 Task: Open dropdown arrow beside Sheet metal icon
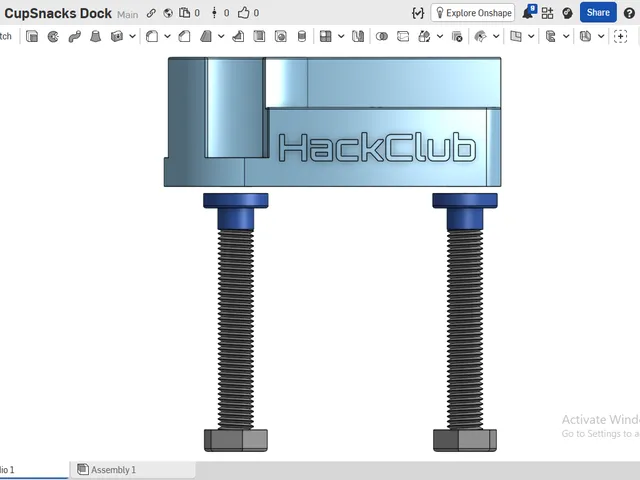[601, 36]
